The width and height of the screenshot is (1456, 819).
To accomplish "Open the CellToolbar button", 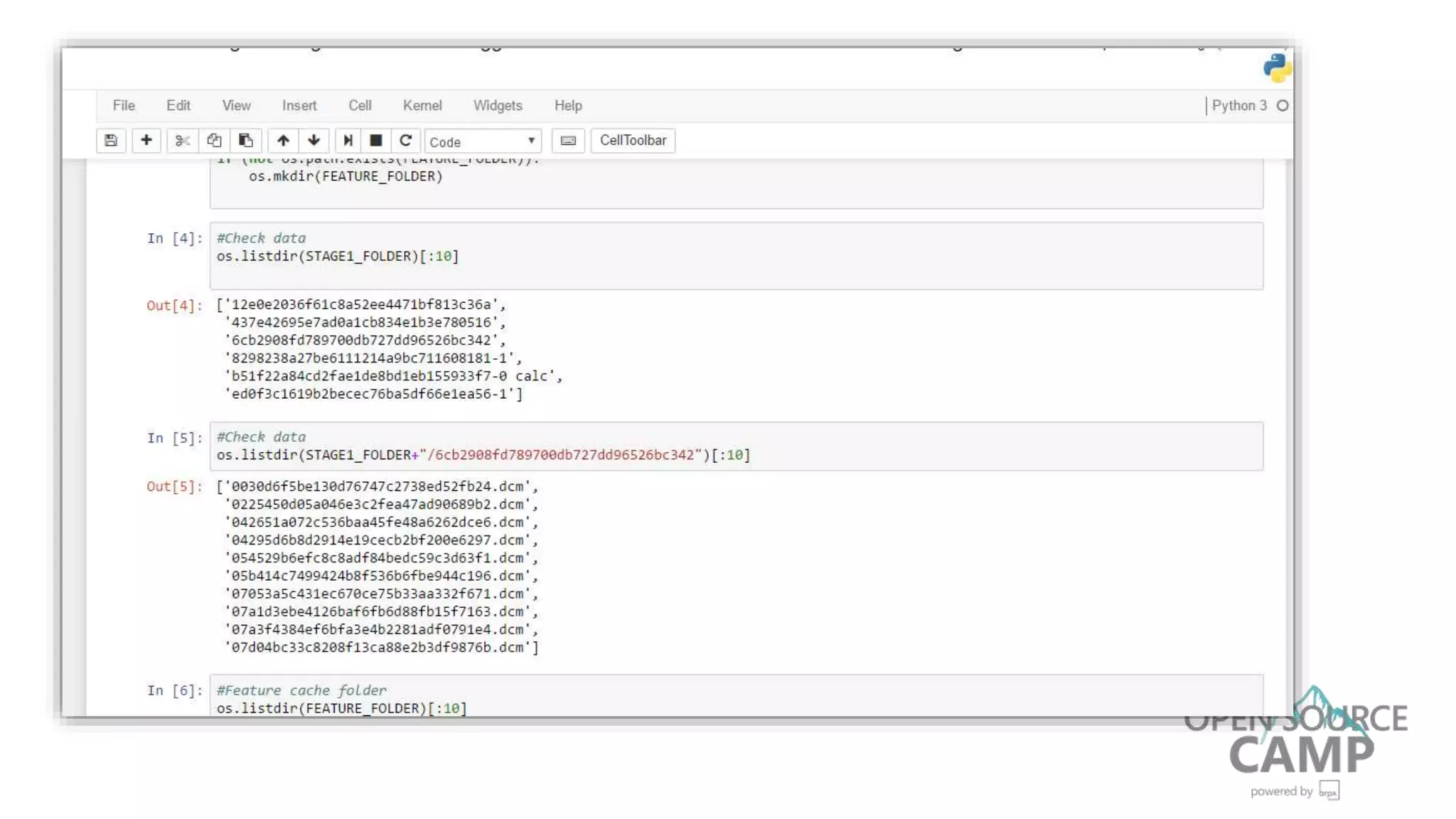I will tap(633, 141).
